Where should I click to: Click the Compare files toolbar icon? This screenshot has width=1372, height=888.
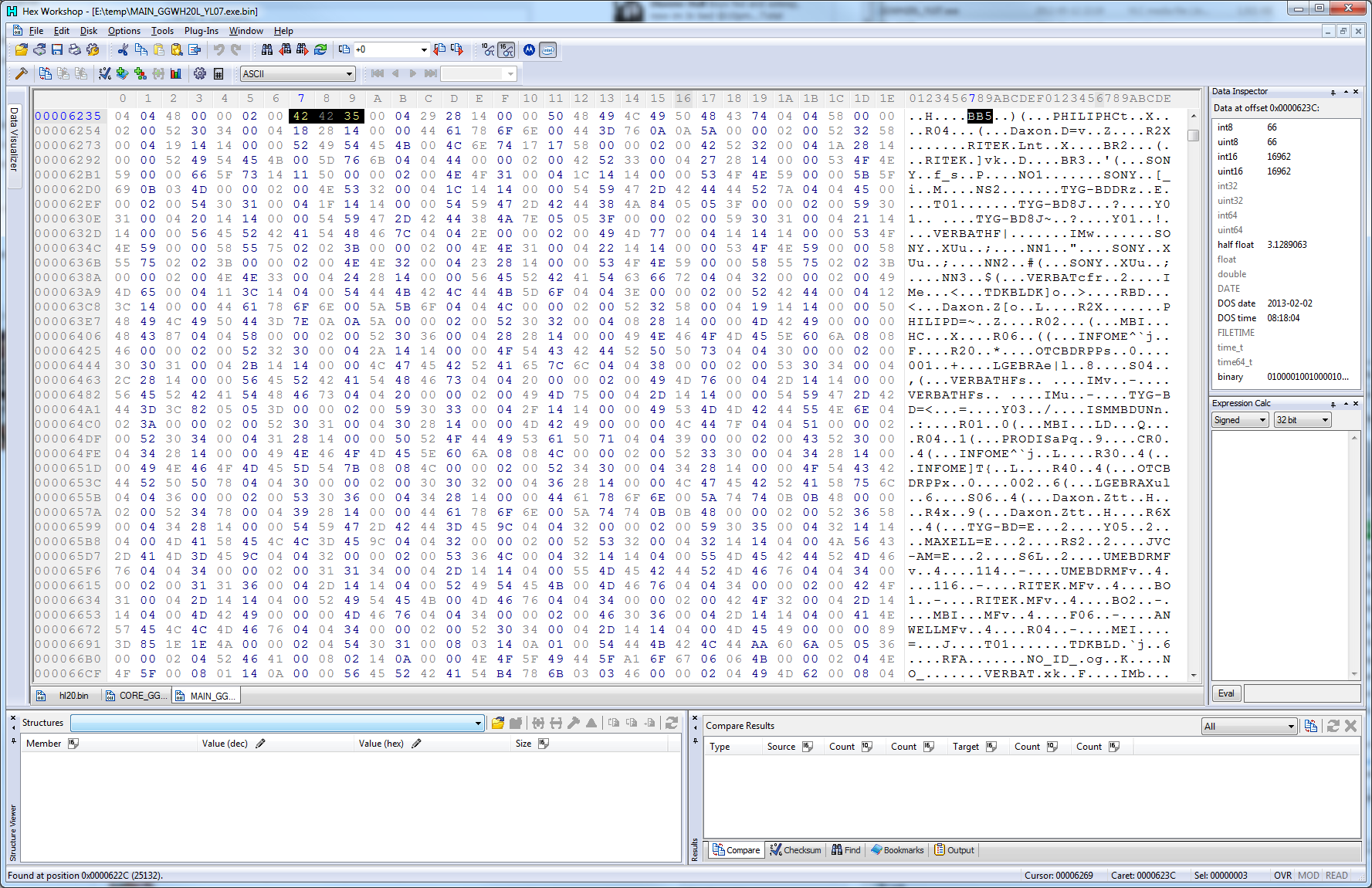click(x=46, y=73)
